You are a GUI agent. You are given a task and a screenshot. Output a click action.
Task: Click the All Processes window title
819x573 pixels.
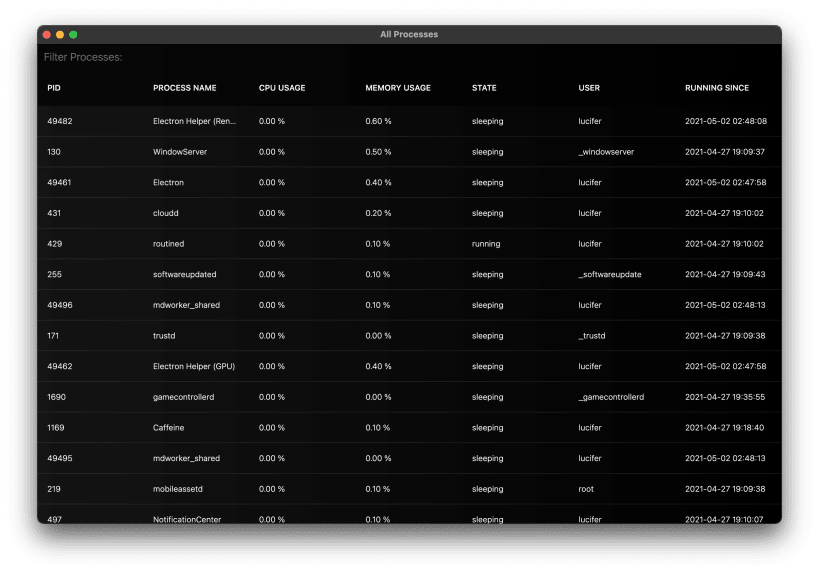click(409, 34)
